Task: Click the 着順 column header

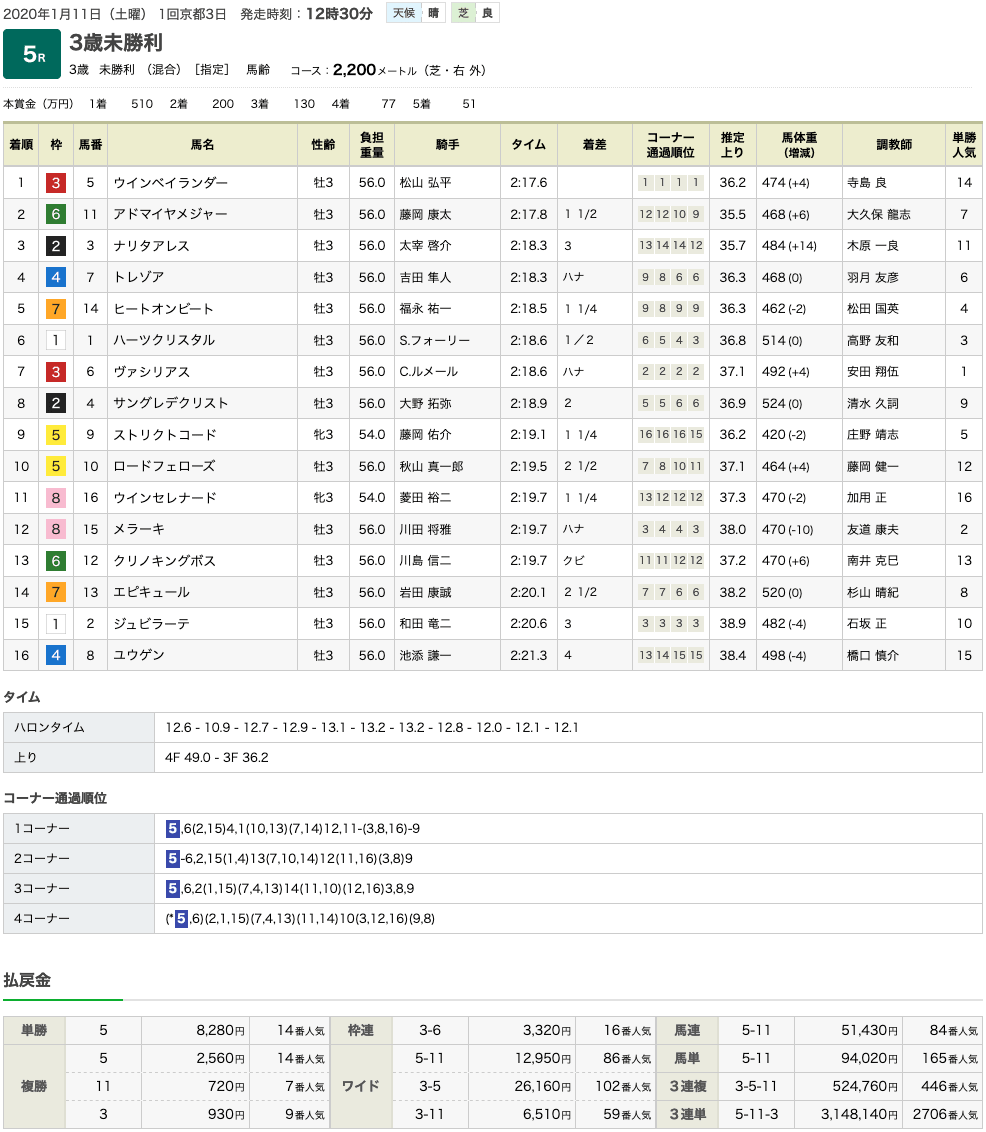Action: pos(21,145)
